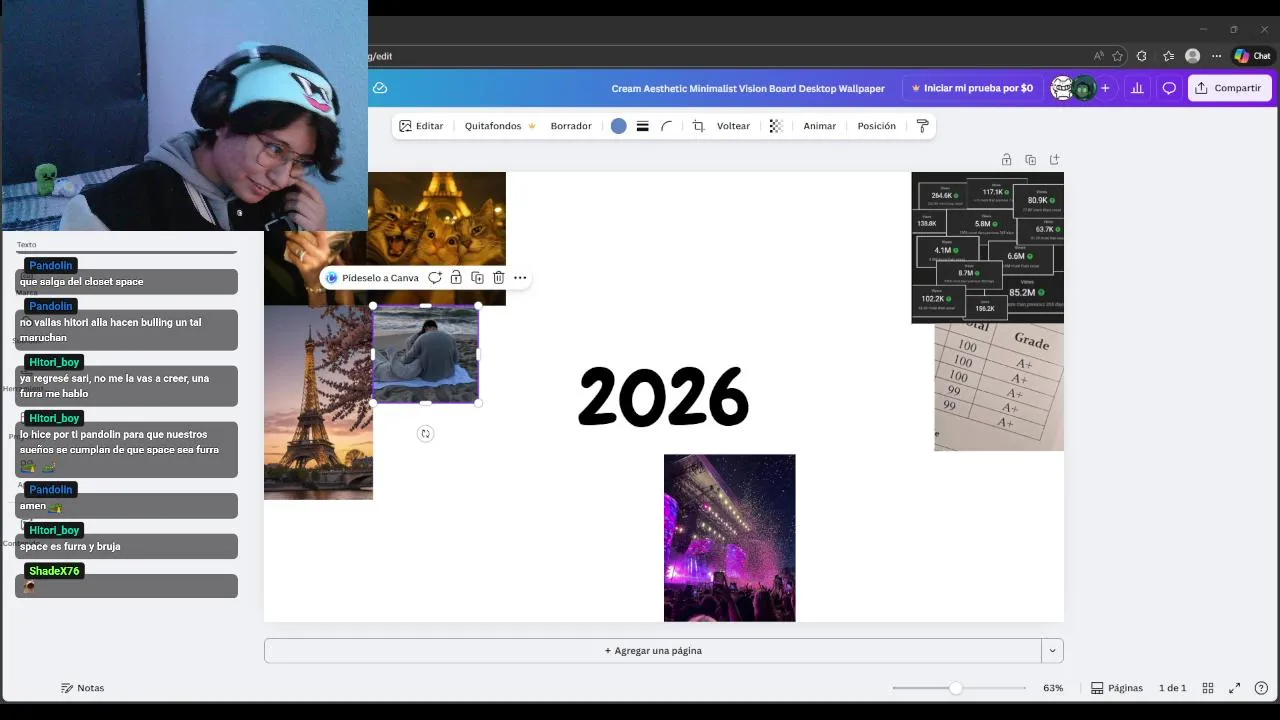The image size is (1280, 720).
Task: Enter fullscreen presentation icon
Action: pyautogui.click(x=1234, y=688)
